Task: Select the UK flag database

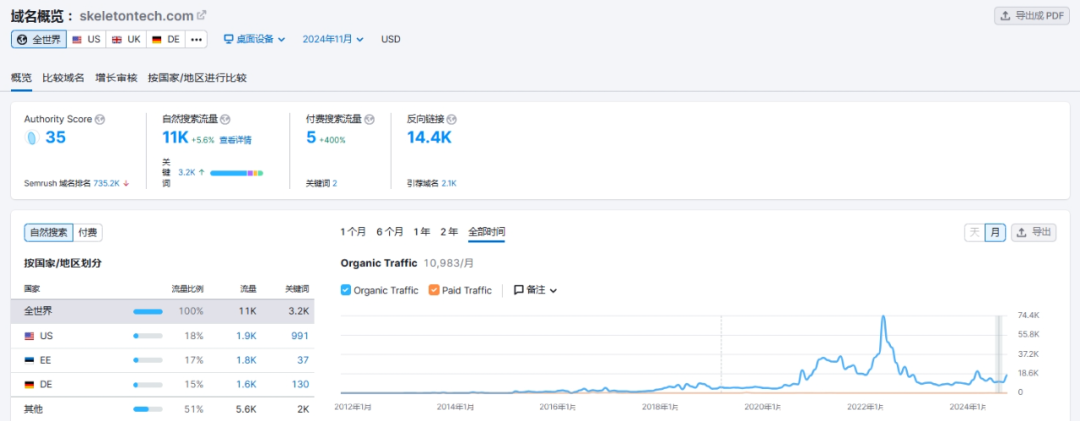Action: point(125,39)
